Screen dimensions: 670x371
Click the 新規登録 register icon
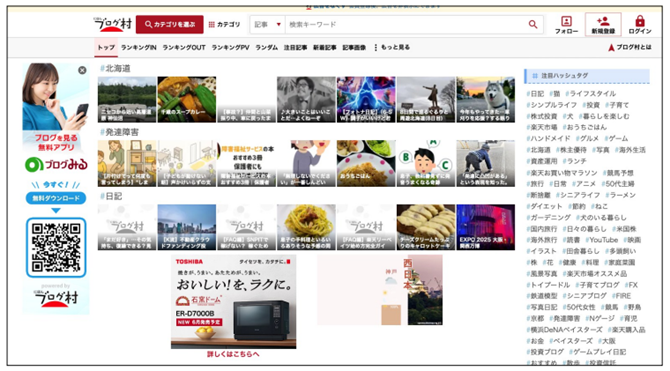click(x=603, y=21)
